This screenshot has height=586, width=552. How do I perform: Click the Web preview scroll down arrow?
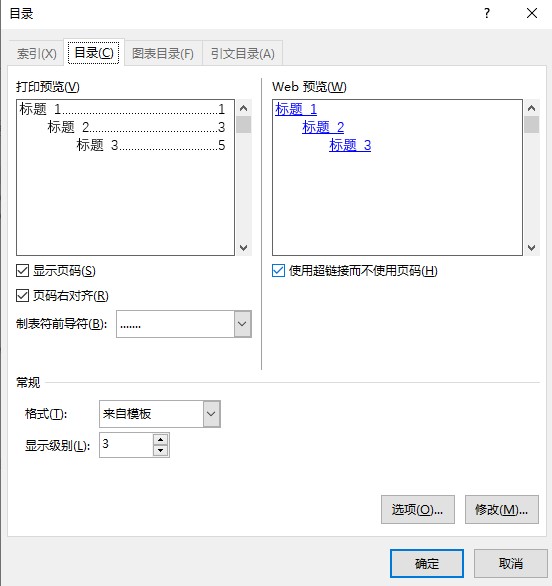click(531, 247)
